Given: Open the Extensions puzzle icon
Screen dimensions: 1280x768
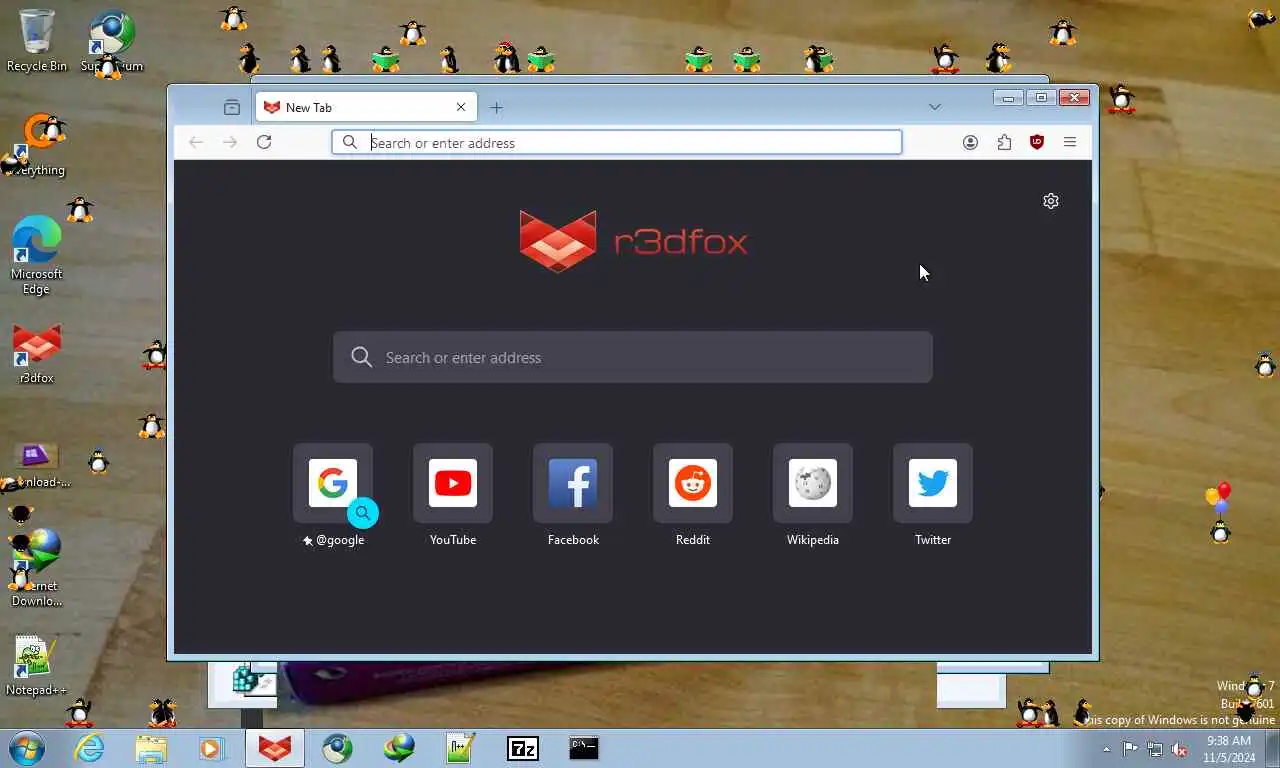Looking at the screenshot, I should [x=1004, y=142].
